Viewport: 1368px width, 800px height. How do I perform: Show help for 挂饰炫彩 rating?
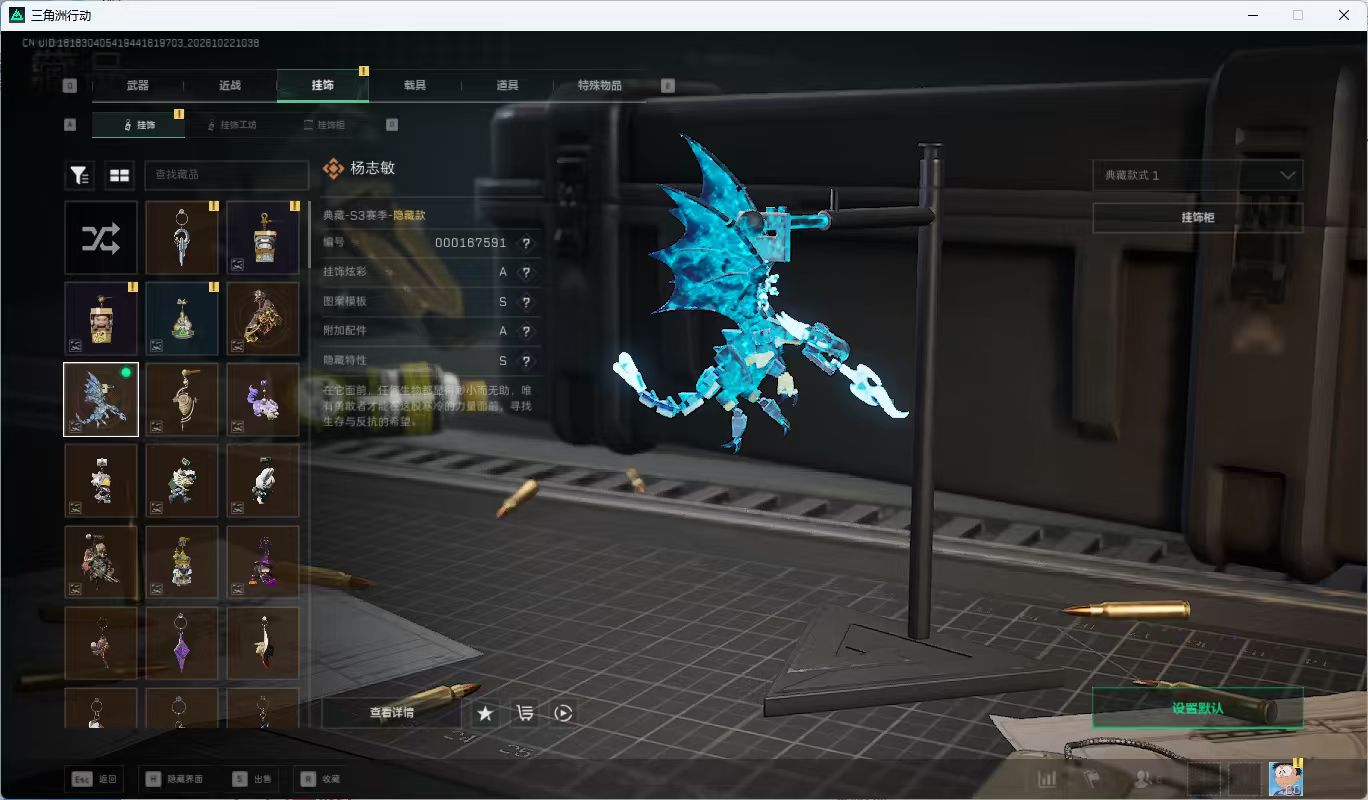(x=526, y=272)
